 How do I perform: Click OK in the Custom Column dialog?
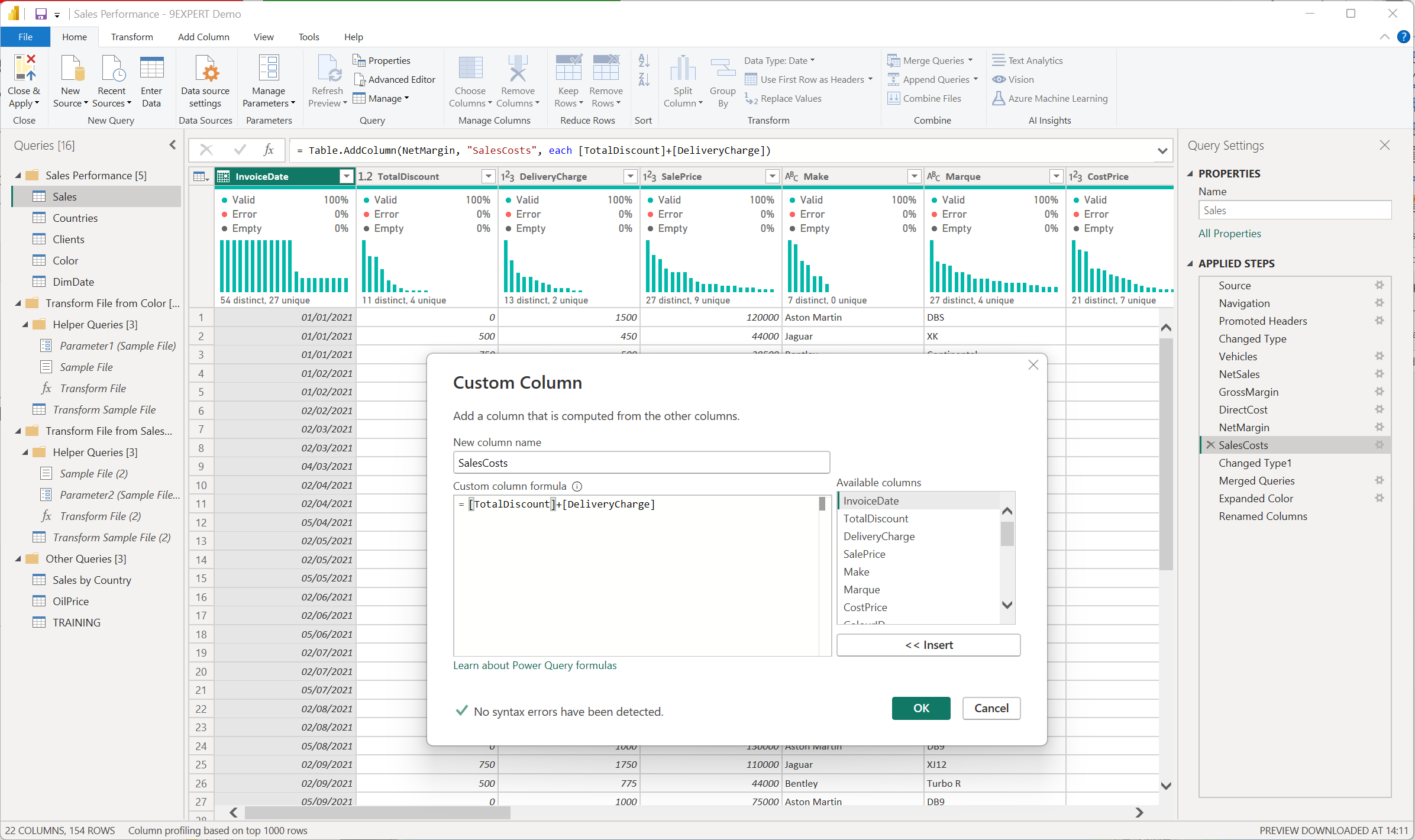coord(921,708)
